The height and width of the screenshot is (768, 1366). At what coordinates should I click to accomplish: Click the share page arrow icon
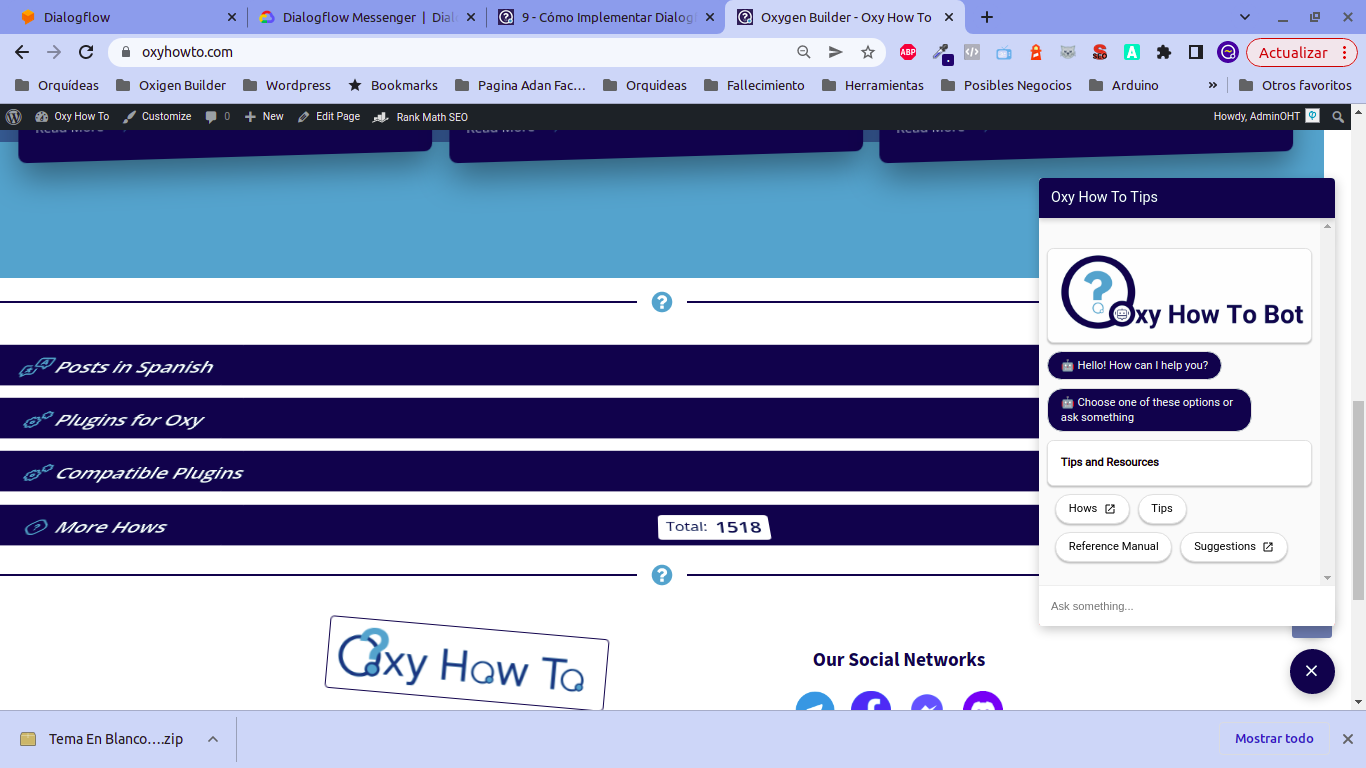pyautogui.click(x=836, y=52)
